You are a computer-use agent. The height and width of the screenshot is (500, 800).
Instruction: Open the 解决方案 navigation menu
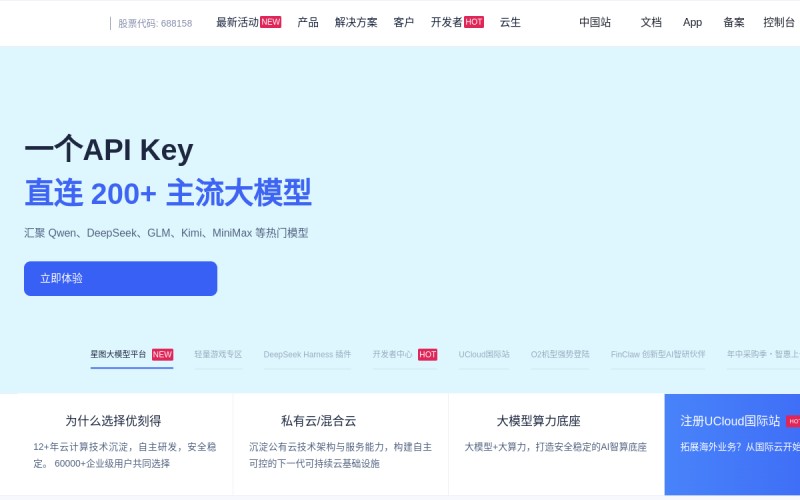356,22
